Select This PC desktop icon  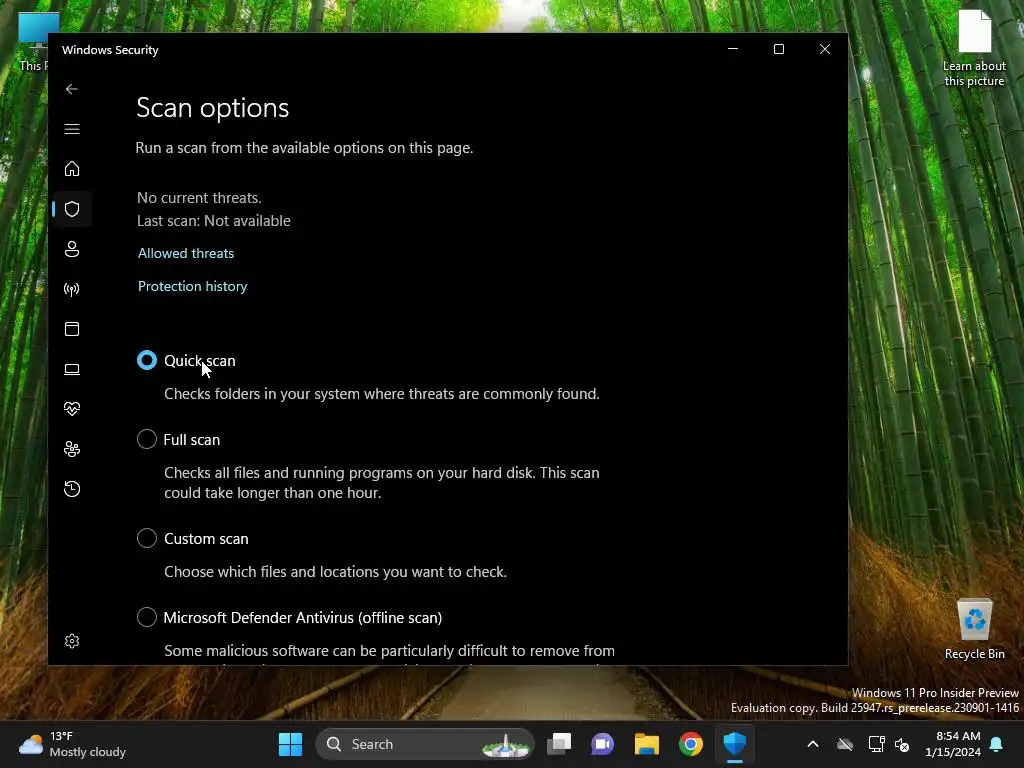33,42
